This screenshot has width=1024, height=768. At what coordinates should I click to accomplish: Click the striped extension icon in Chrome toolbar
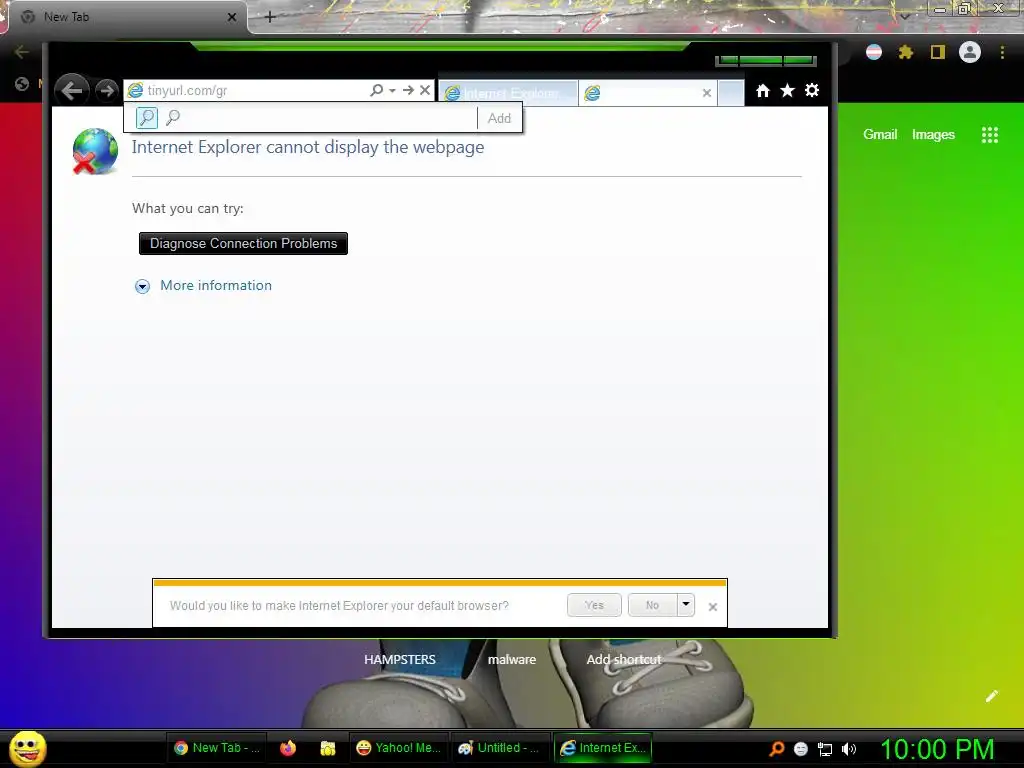pyautogui.click(x=874, y=52)
